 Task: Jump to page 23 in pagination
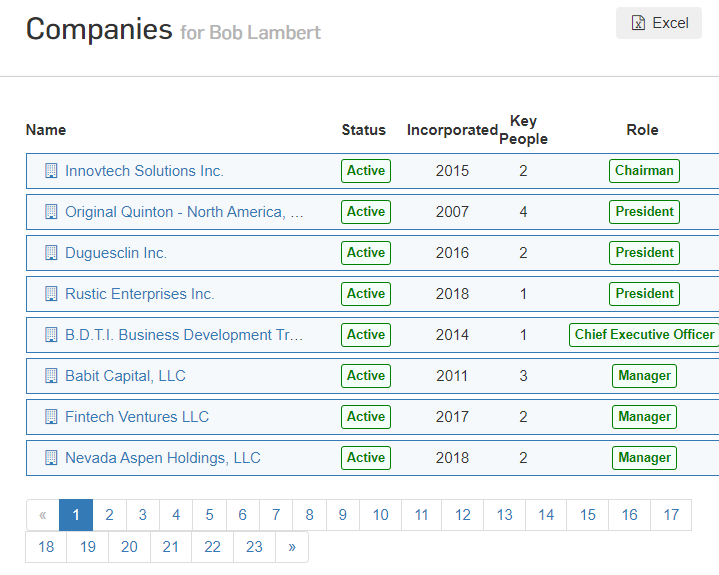click(x=254, y=547)
